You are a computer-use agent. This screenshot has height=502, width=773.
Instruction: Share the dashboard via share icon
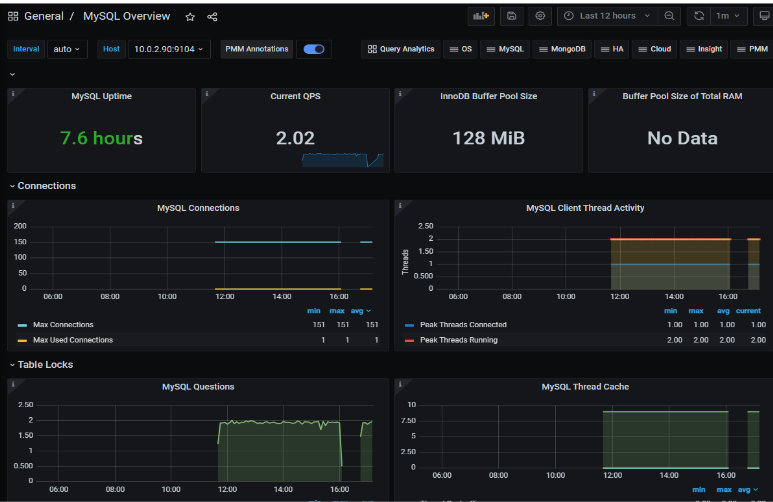pos(212,17)
